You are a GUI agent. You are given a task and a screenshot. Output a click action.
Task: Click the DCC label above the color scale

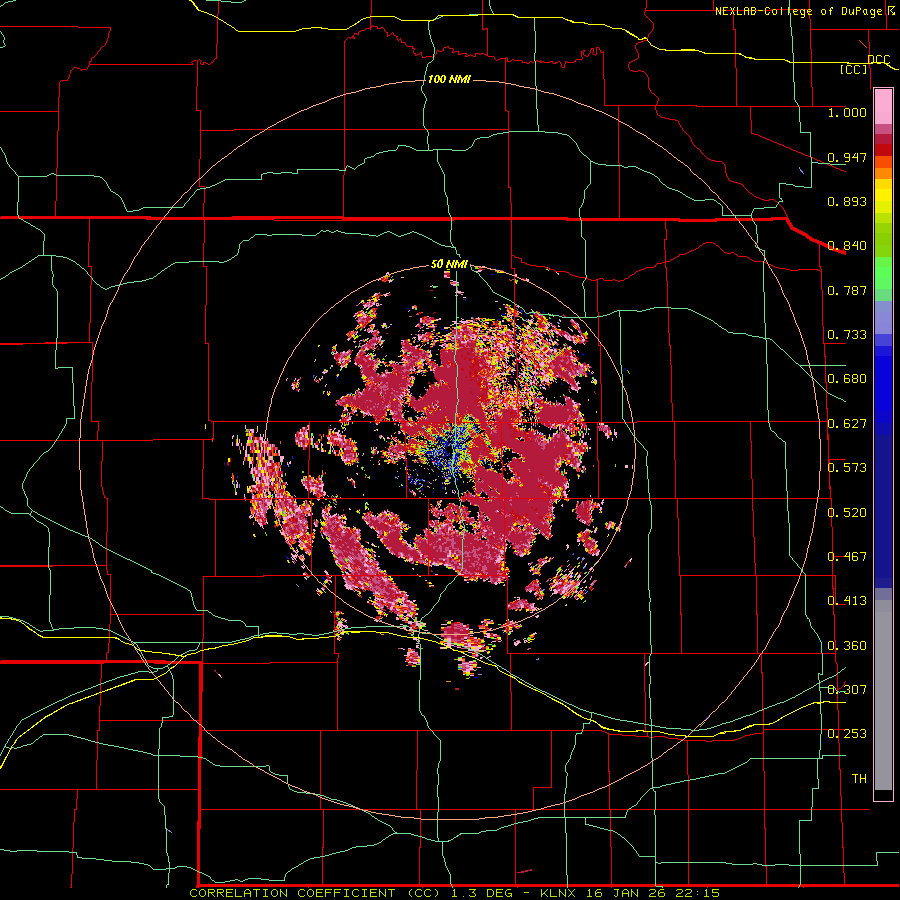879,59
